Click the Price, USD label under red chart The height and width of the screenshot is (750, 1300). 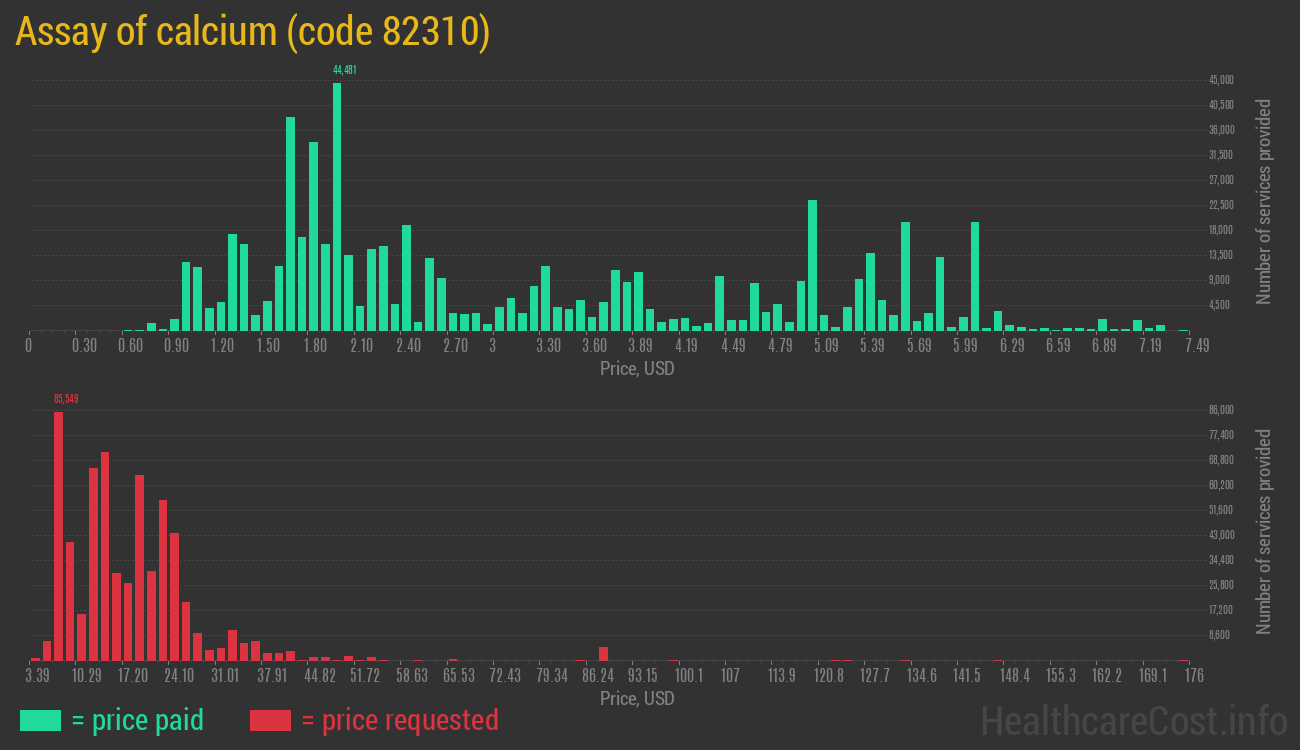(x=637, y=698)
